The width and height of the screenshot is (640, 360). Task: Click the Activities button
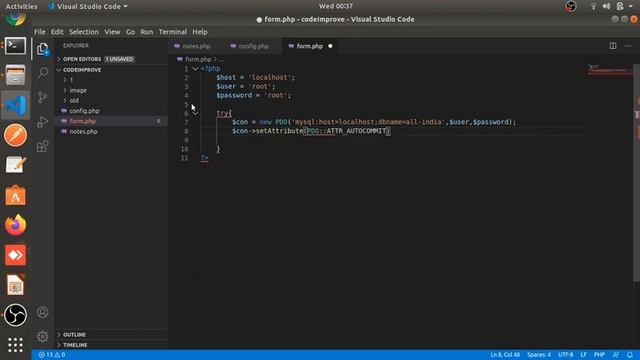[21, 6]
